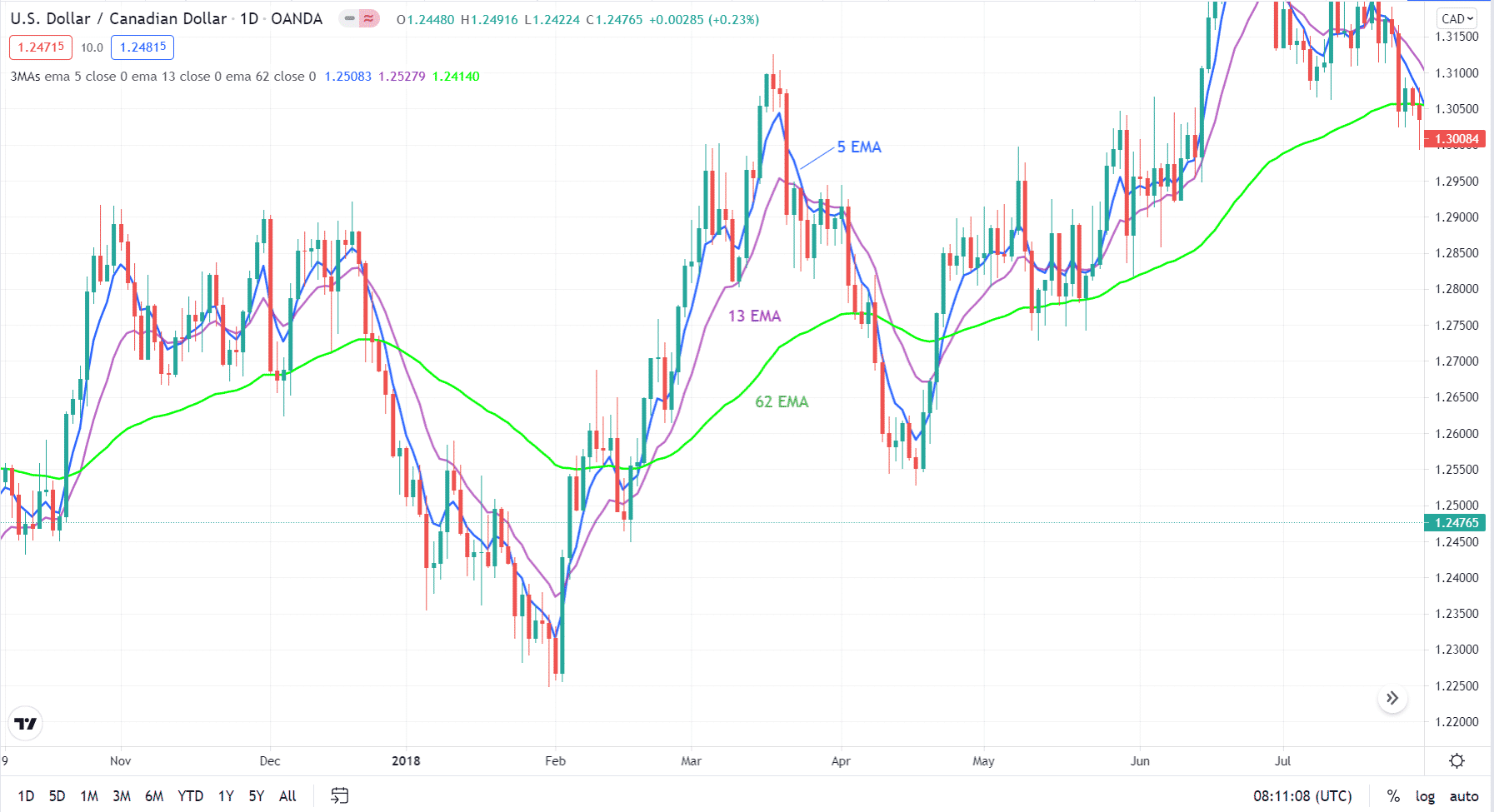Click the Dec label on time axis

tap(270, 760)
